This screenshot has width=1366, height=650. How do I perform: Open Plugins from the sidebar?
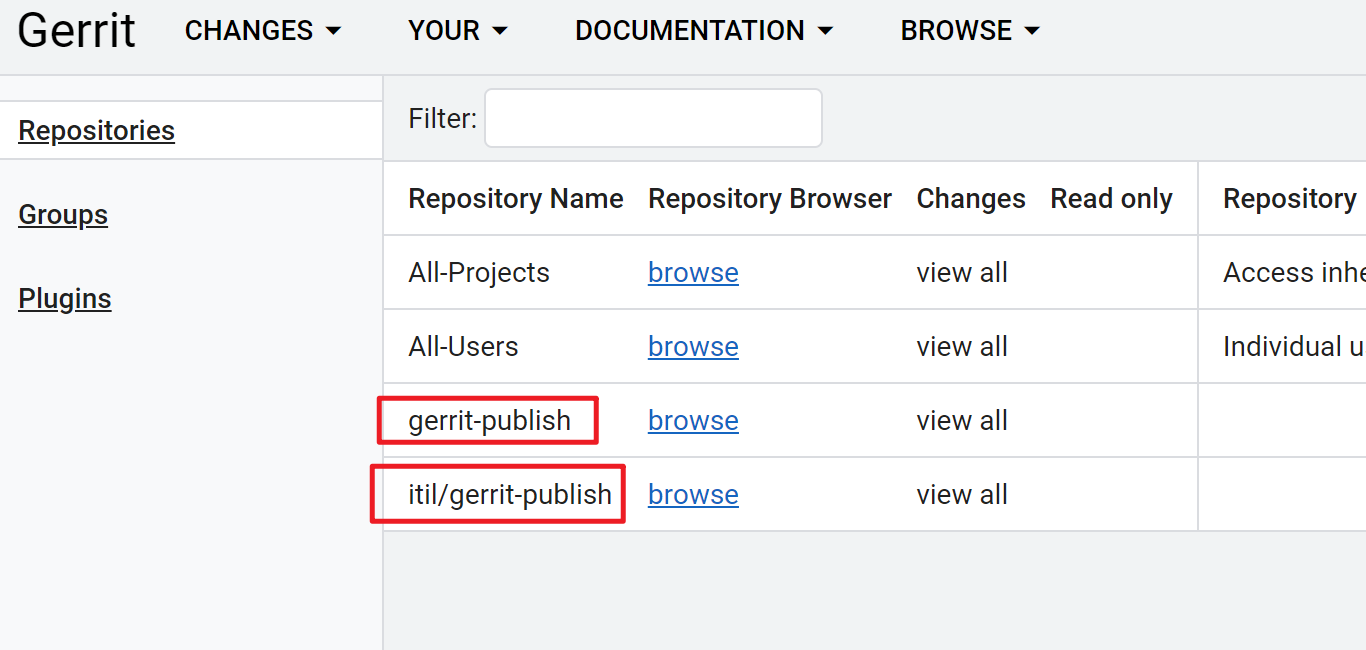[x=65, y=299]
